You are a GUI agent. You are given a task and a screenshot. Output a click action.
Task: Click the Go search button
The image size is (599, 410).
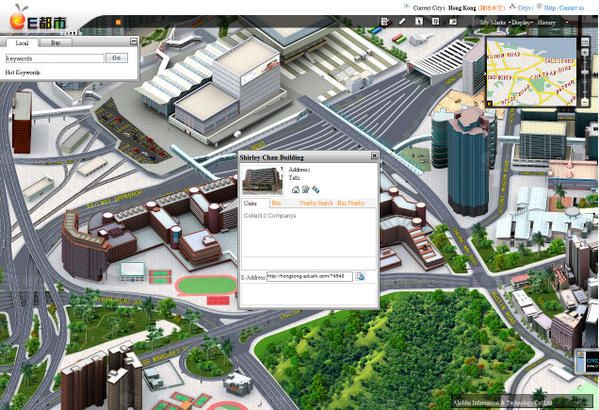(117, 58)
